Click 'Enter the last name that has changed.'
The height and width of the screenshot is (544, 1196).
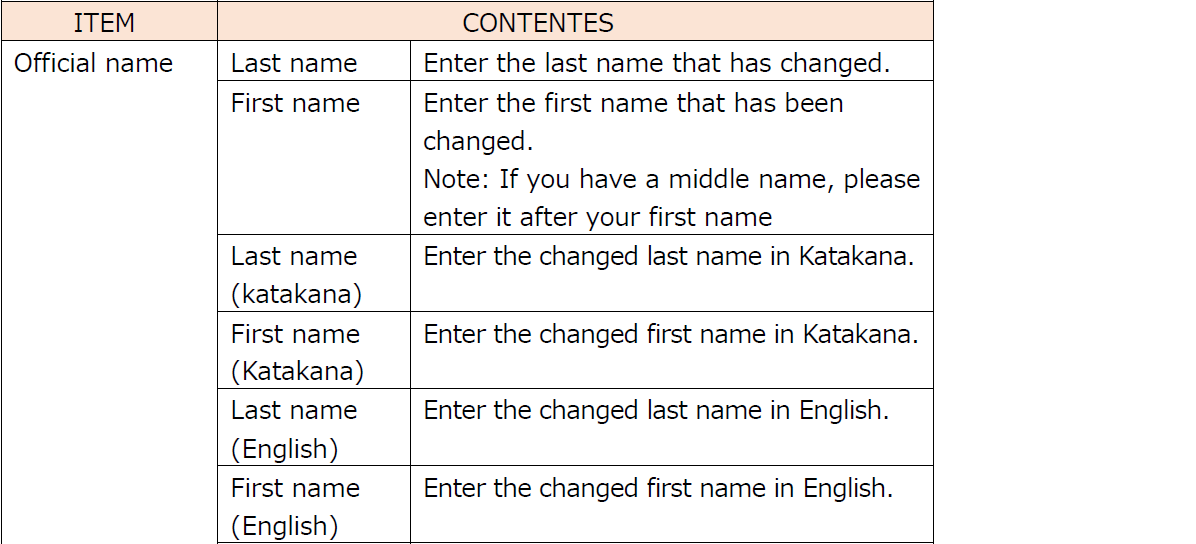coord(657,63)
